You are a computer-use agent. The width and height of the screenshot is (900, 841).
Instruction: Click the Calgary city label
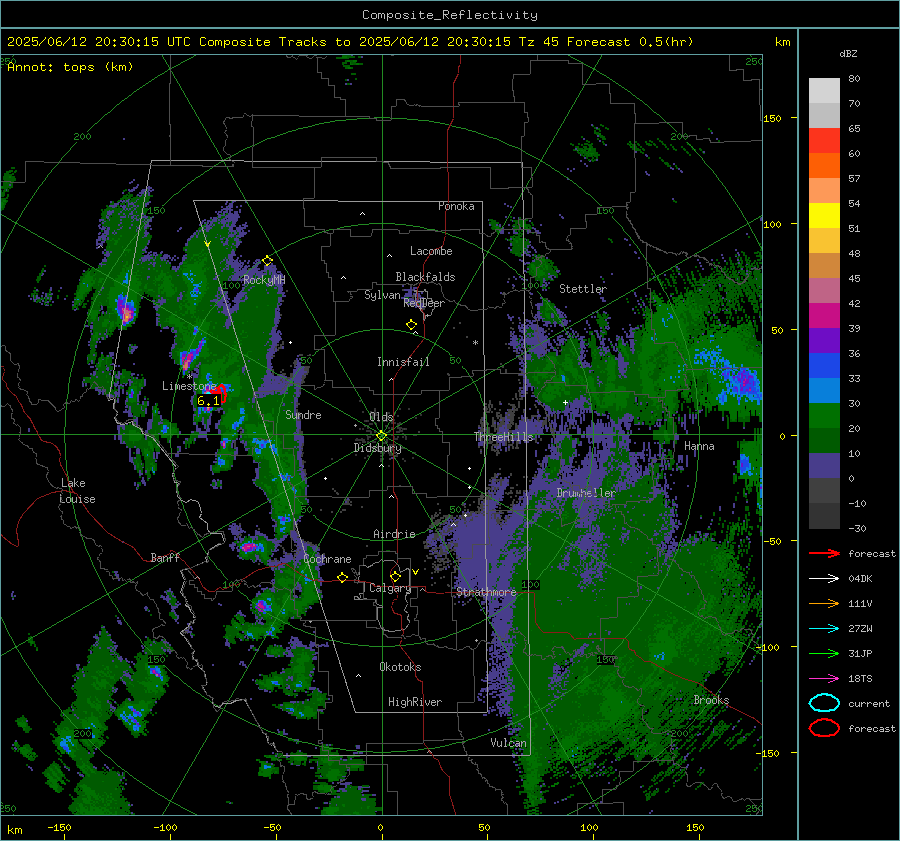point(390,588)
